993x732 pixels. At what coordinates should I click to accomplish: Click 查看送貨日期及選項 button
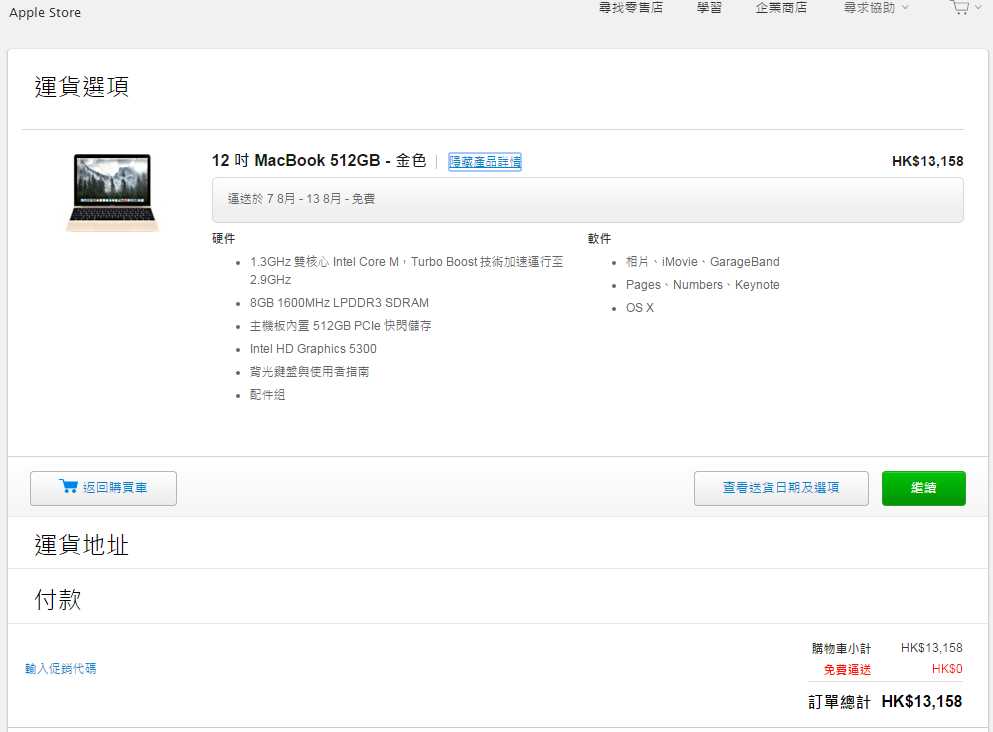[x=781, y=488]
